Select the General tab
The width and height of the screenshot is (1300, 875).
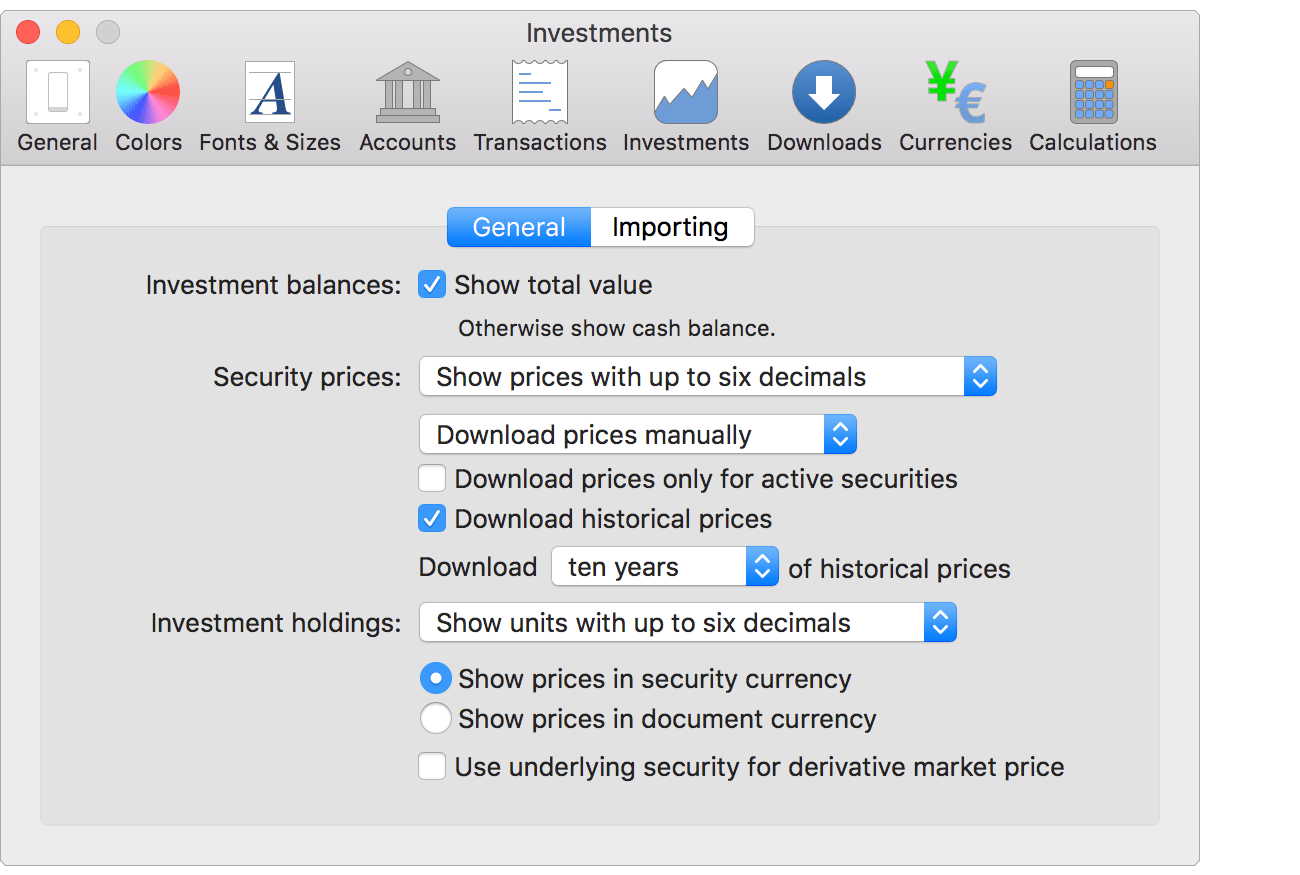(x=518, y=227)
